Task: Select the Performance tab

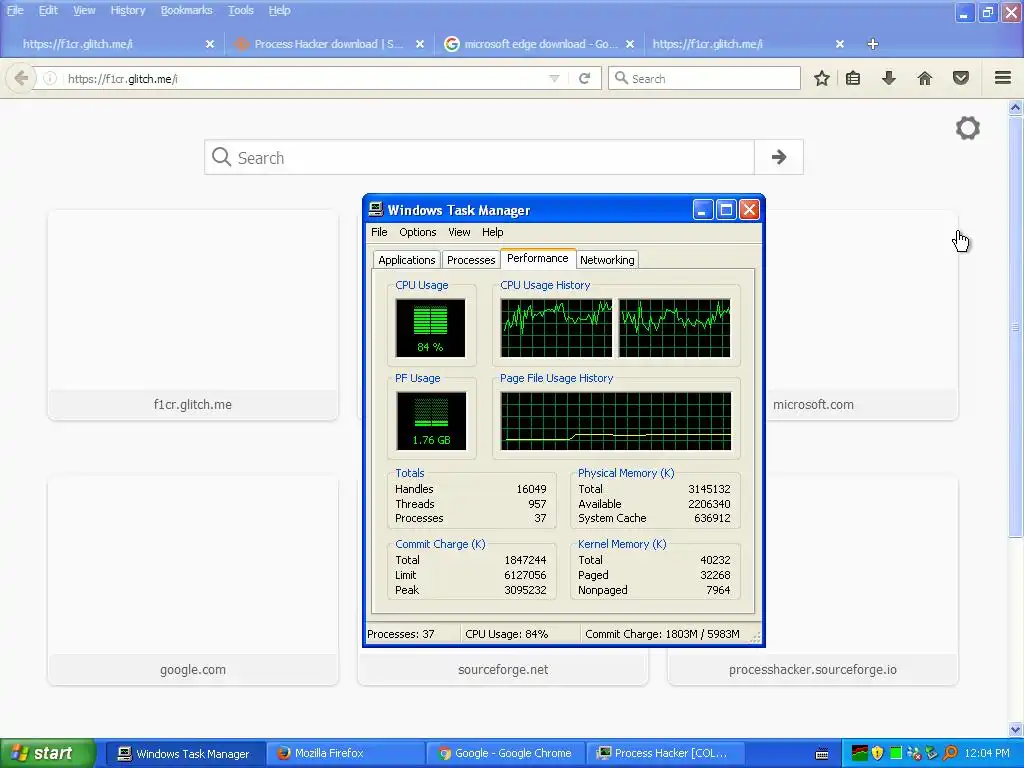Action: (x=537, y=259)
